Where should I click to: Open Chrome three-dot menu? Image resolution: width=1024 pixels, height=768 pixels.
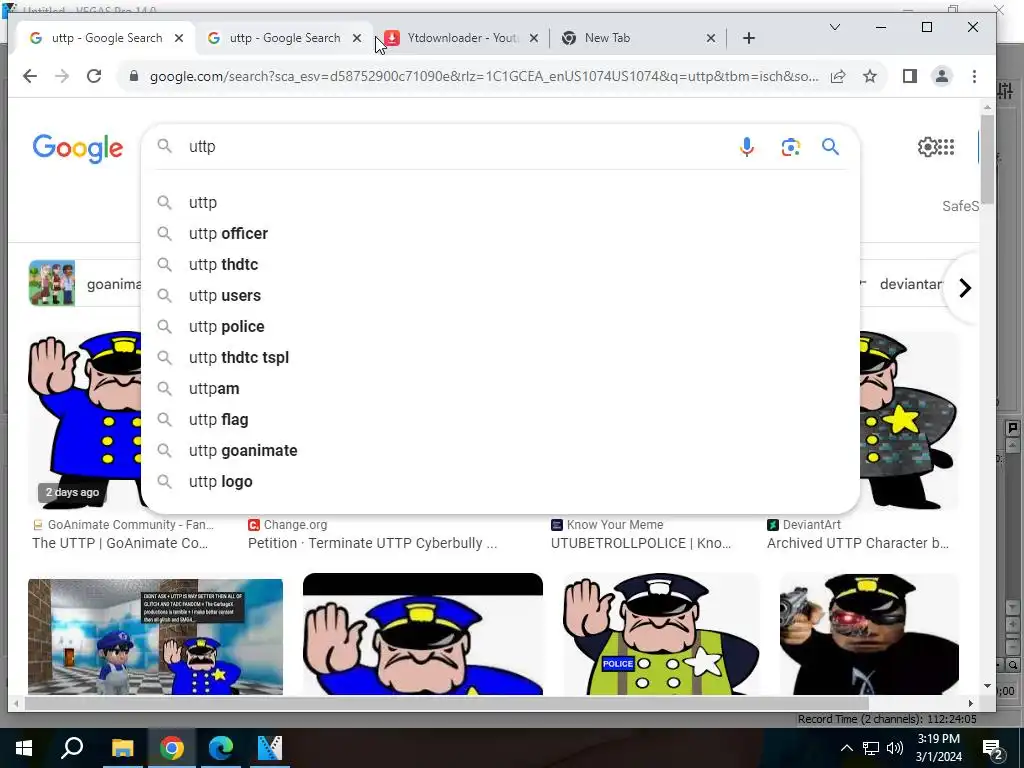[x=974, y=76]
